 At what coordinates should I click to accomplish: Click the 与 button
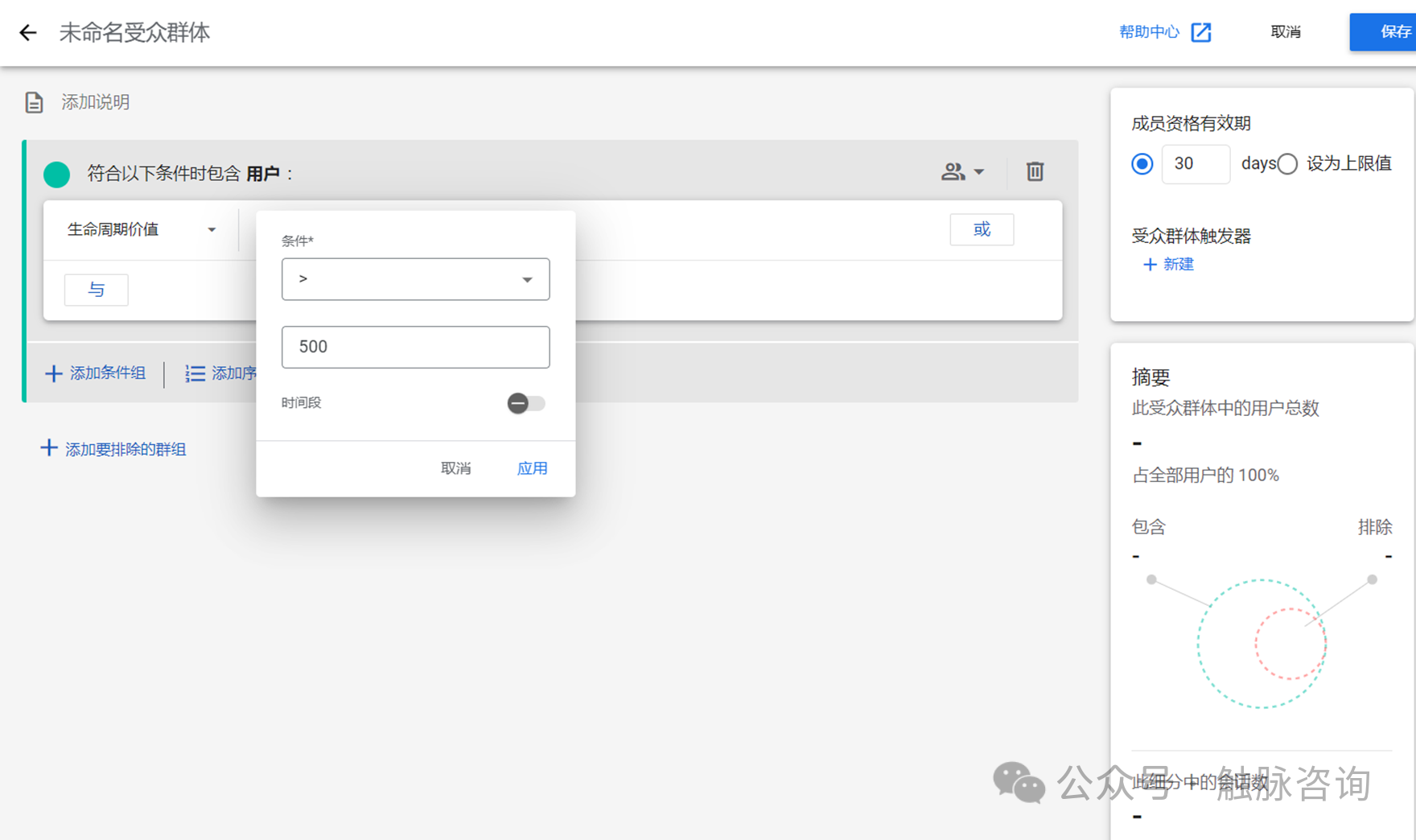[x=96, y=290]
